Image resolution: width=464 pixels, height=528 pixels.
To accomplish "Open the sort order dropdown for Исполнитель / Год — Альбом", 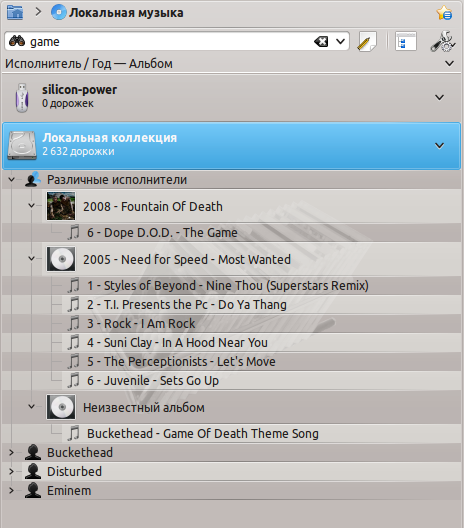I will (450, 63).
